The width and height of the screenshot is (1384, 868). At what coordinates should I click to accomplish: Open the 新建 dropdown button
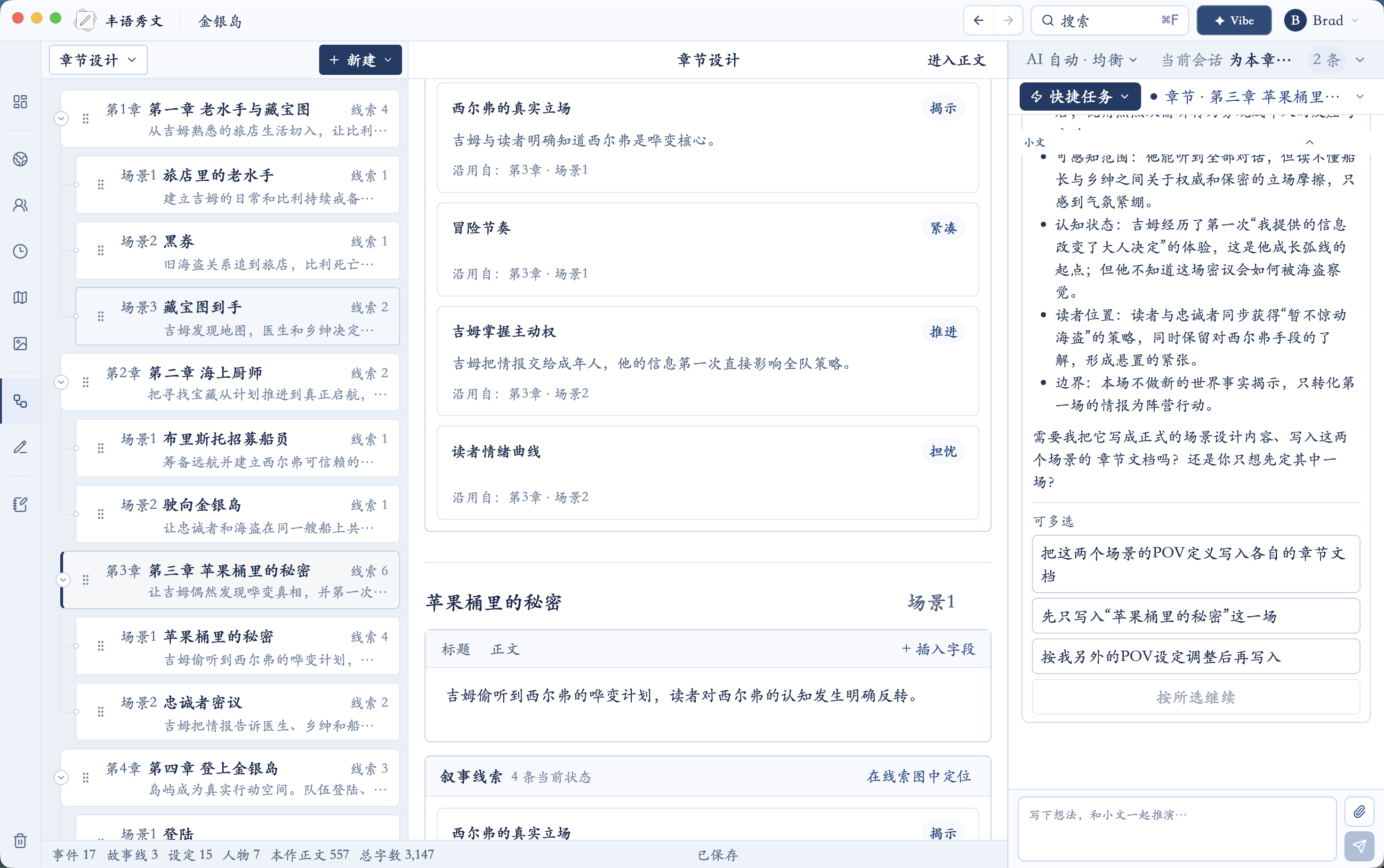tap(360, 60)
